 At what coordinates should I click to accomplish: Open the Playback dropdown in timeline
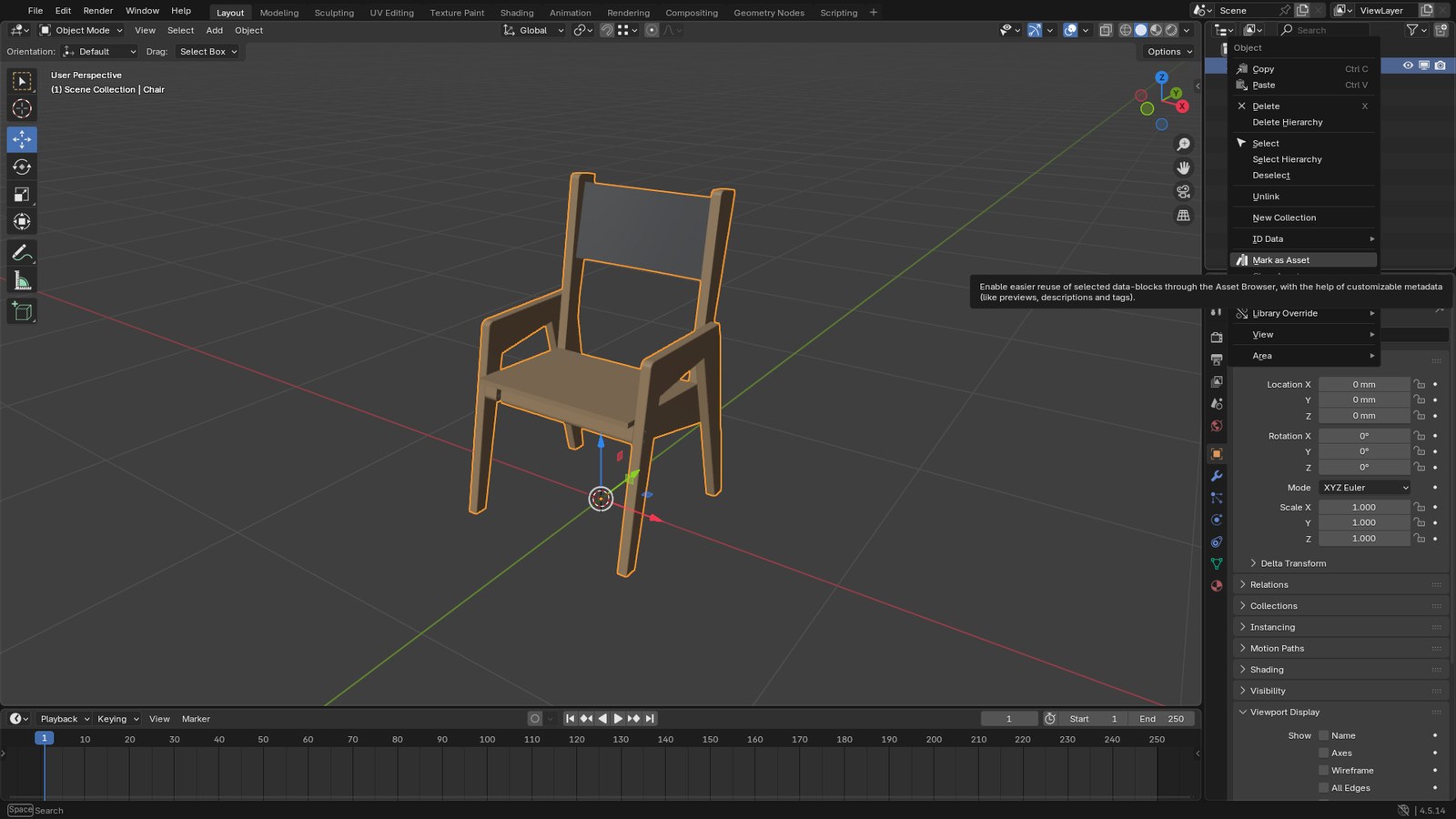64,719
